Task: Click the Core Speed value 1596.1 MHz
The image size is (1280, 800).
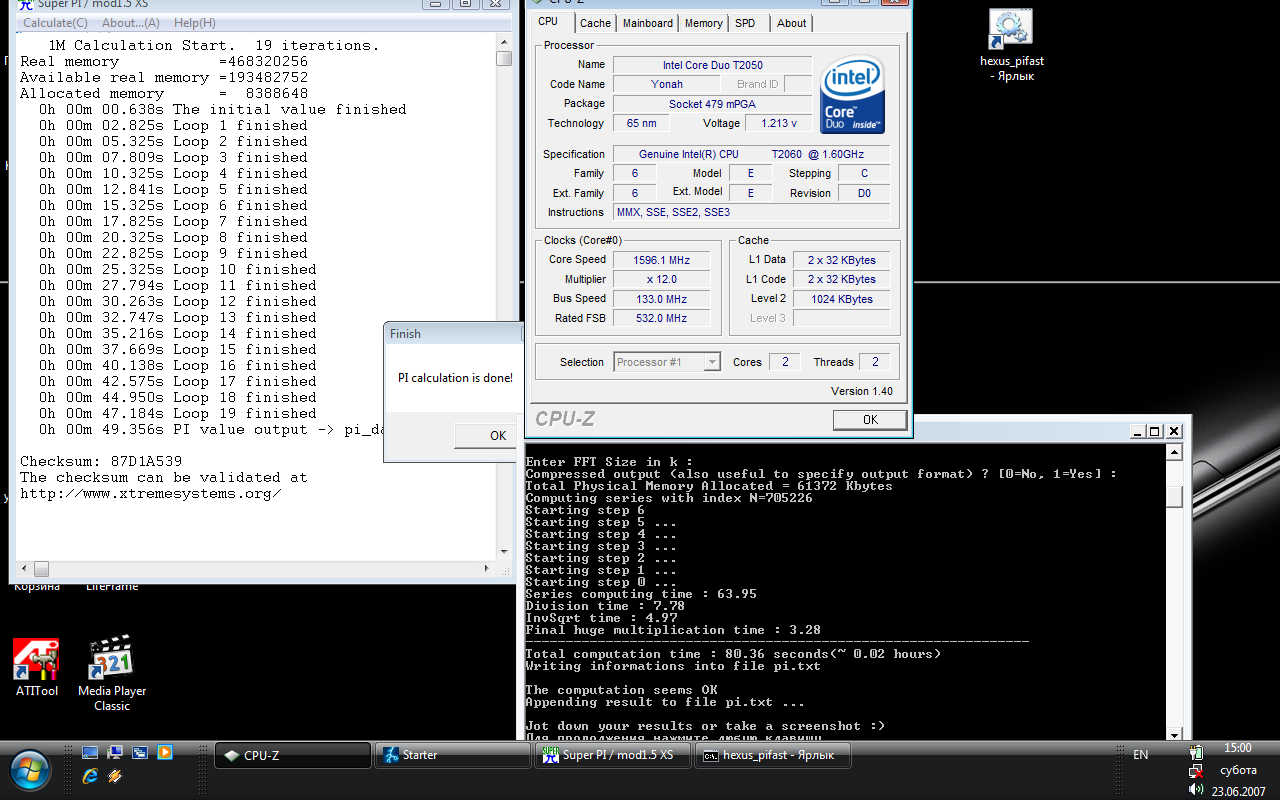Action: pyautogui.click(x=661, y=260)
